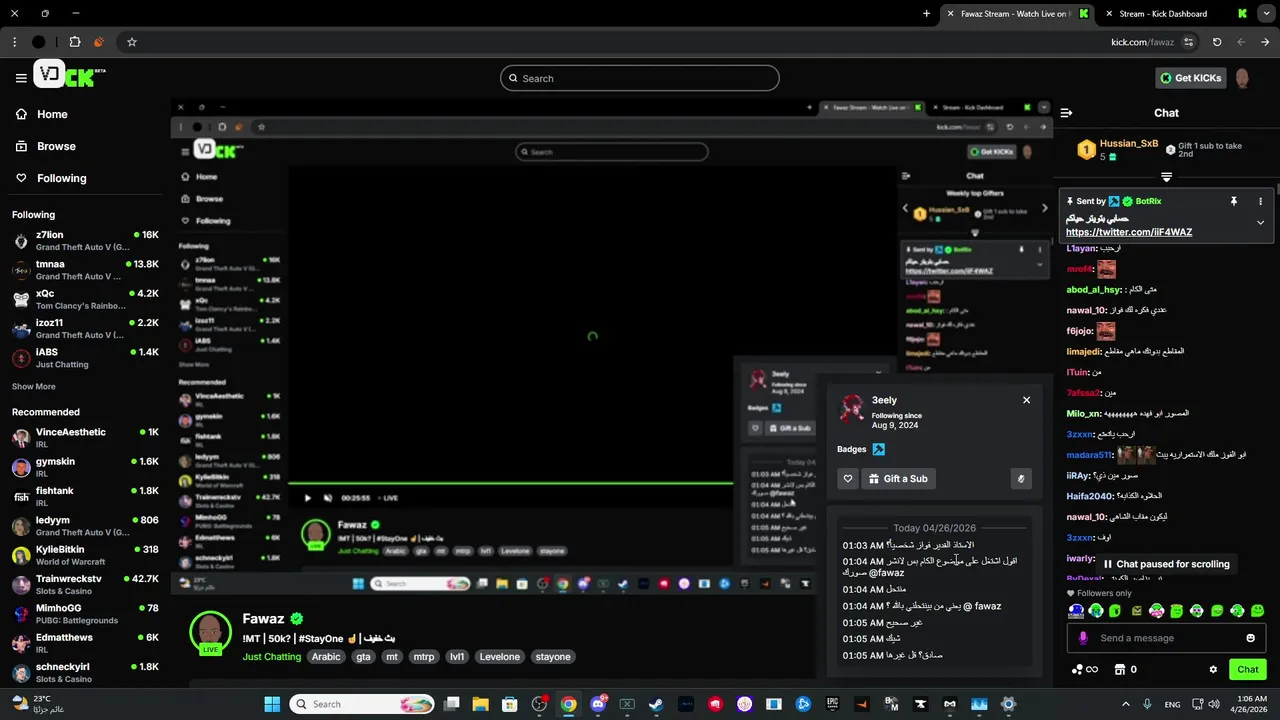The width and height of the screenshot is (1280, 720).
Task: Open Chrome from the taskbar
Action: [568, 704]
